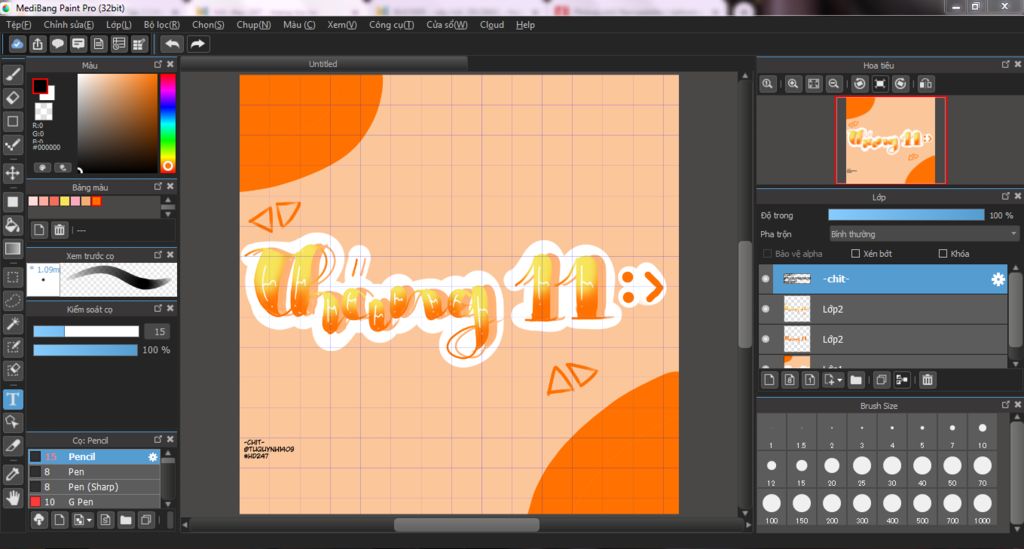Toggle visibility of second Lớp2 layer

tap(765, 339)
